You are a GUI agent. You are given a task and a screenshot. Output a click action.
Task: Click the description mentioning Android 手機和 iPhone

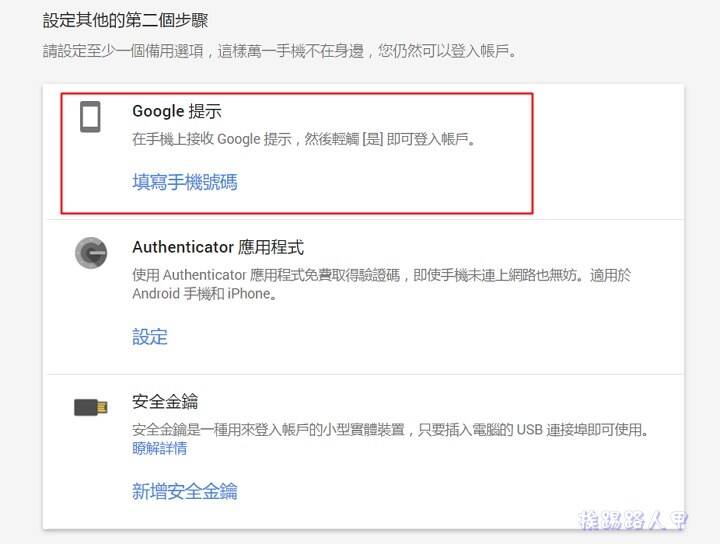click(382, 284)
